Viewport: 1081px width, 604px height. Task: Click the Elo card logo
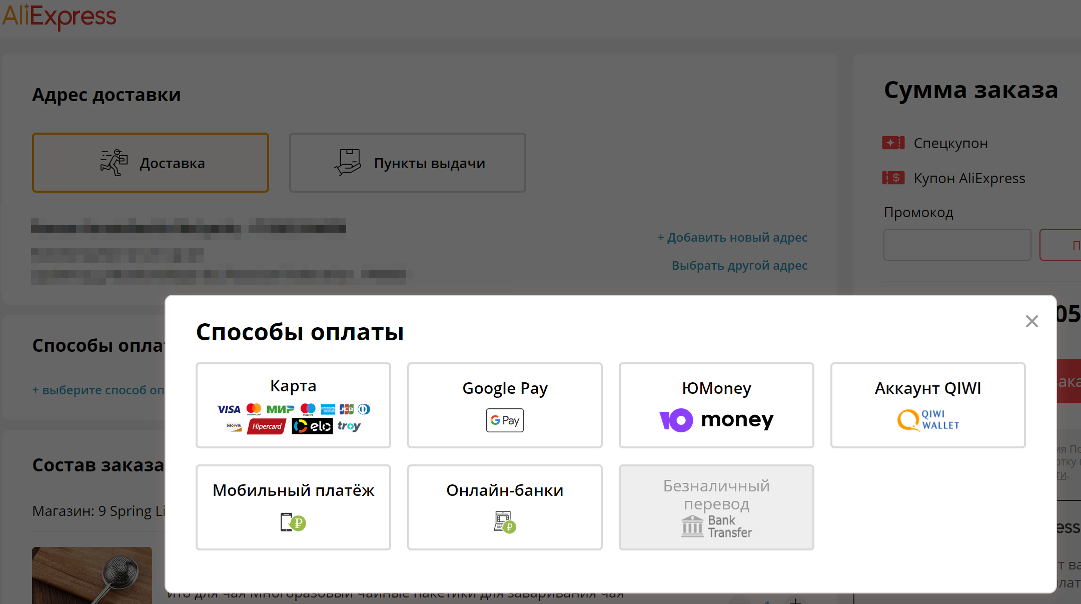[x=312, y=426]
